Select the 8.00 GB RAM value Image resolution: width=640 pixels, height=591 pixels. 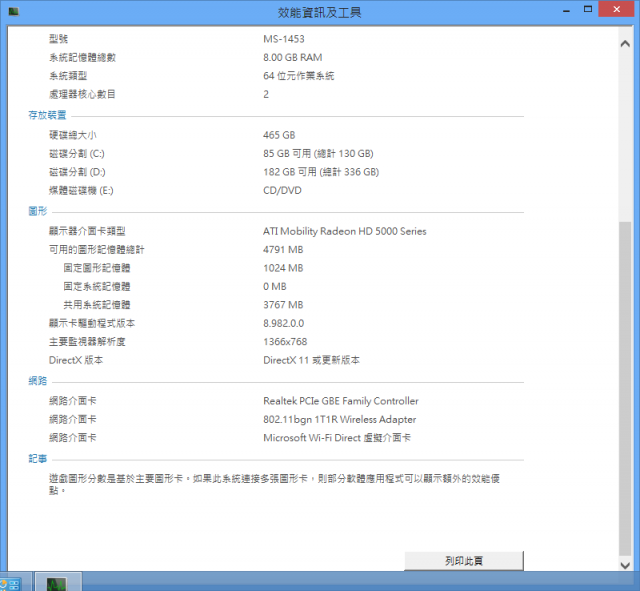coord(293,57)
